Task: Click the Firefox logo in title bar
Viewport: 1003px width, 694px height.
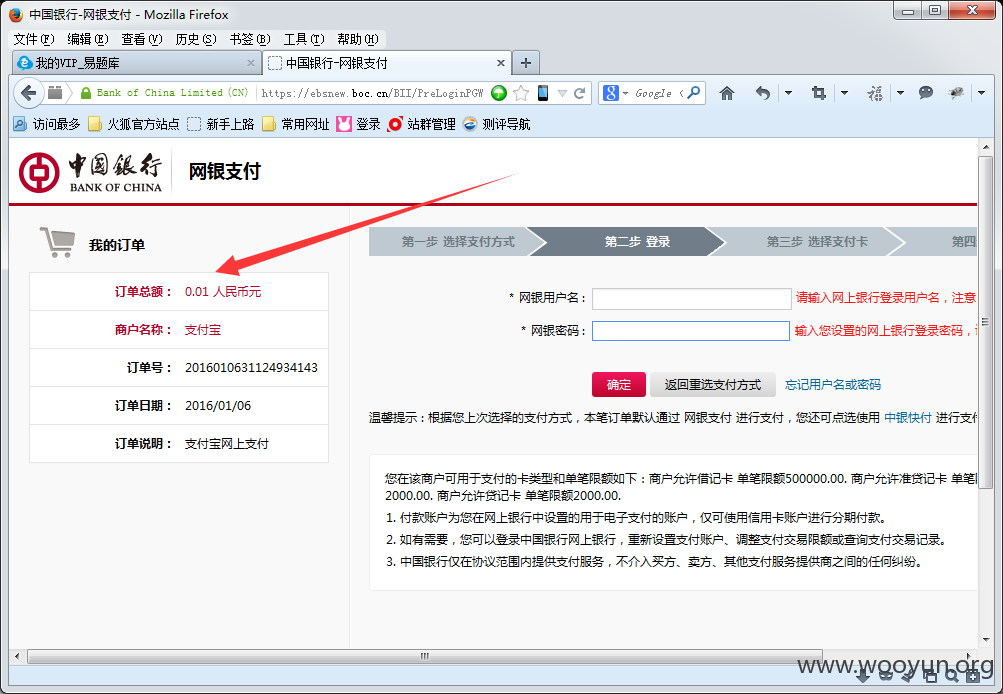Action: pos(16,14)
